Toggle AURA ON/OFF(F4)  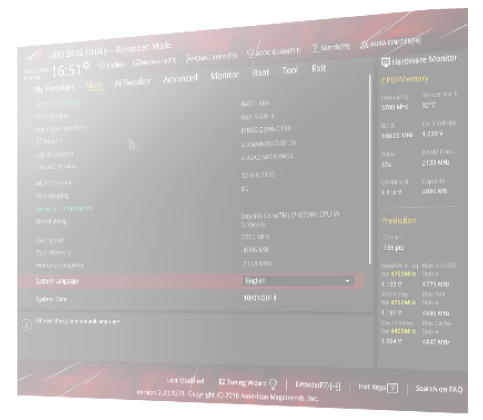click(x=390, y=42)
